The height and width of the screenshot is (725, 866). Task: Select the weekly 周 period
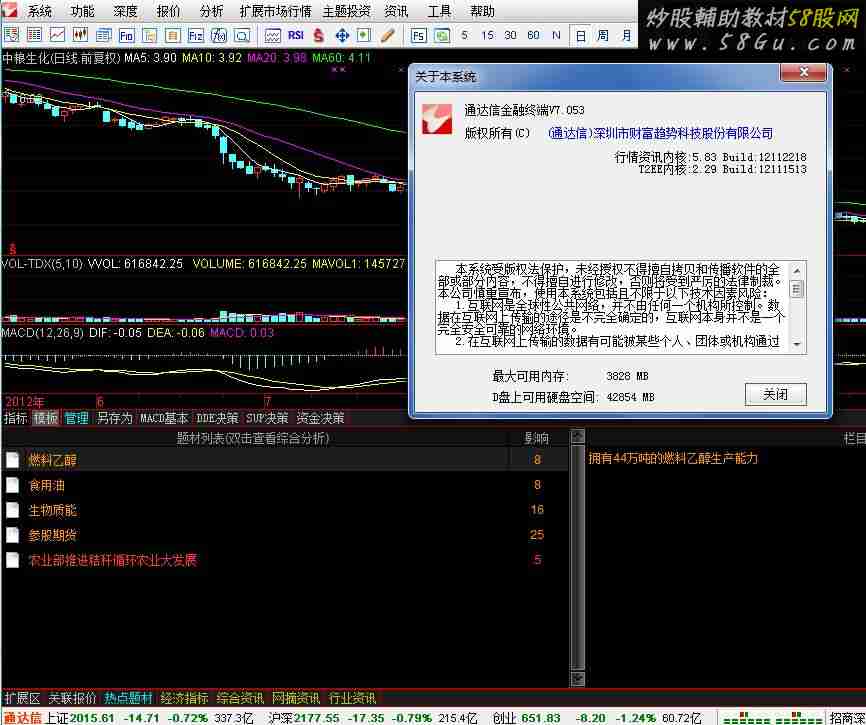coord(603,36)
